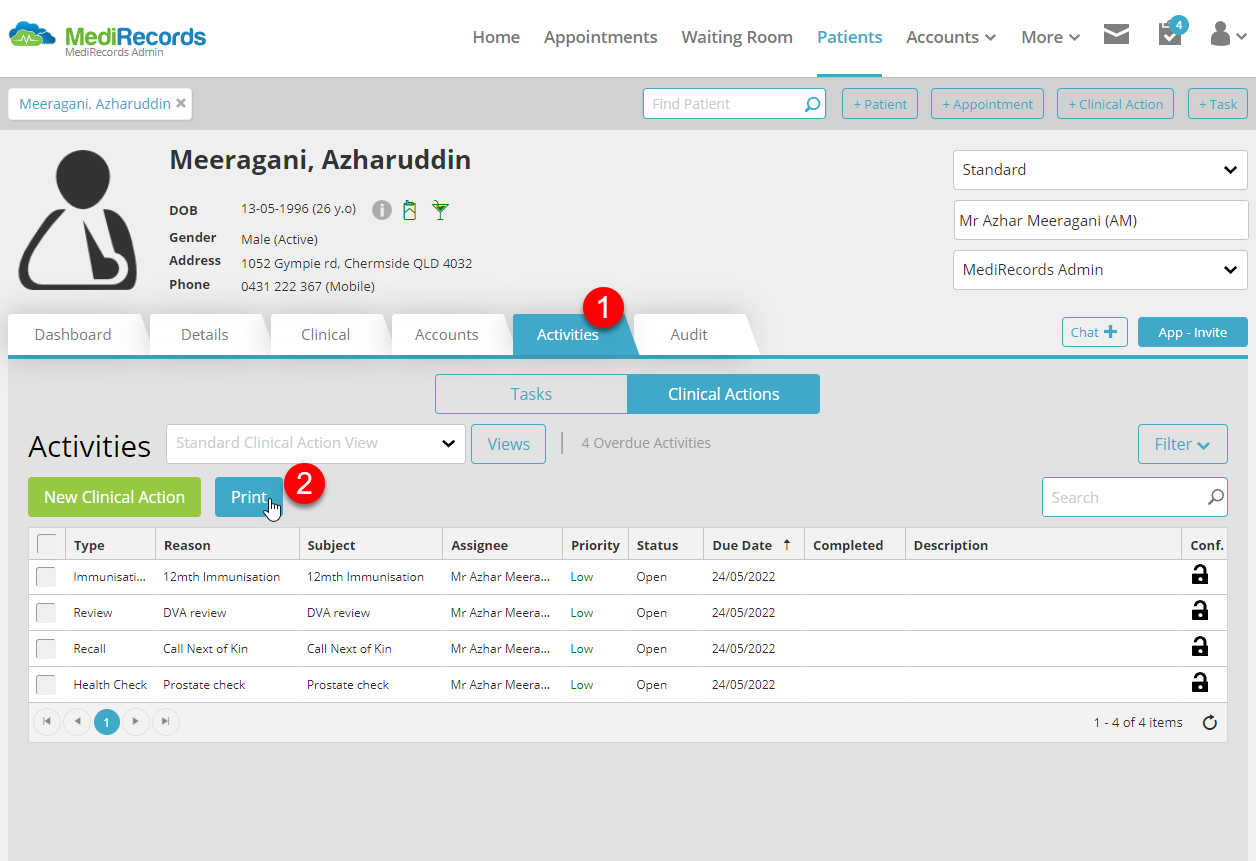Click the Views button

(509, 444)
